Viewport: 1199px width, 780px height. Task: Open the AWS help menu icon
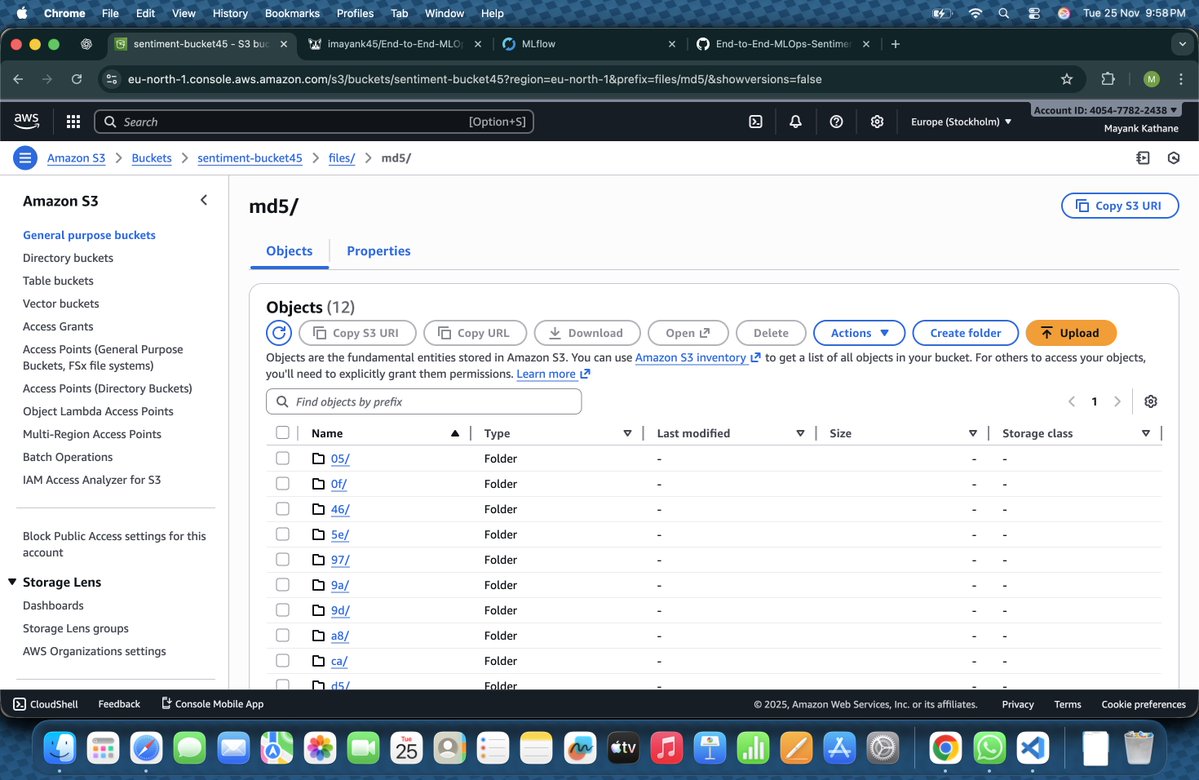[x=836, y=121]
